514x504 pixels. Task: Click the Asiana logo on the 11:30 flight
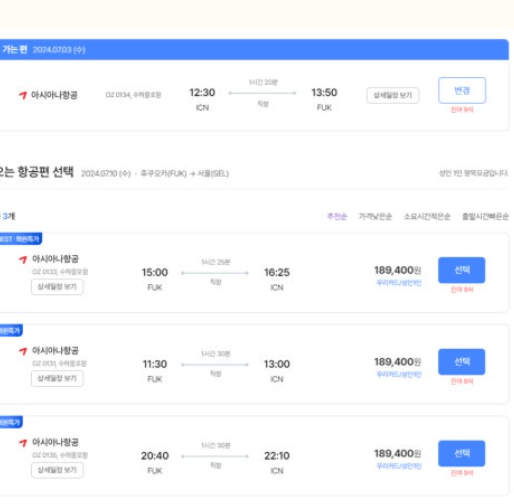23,351
